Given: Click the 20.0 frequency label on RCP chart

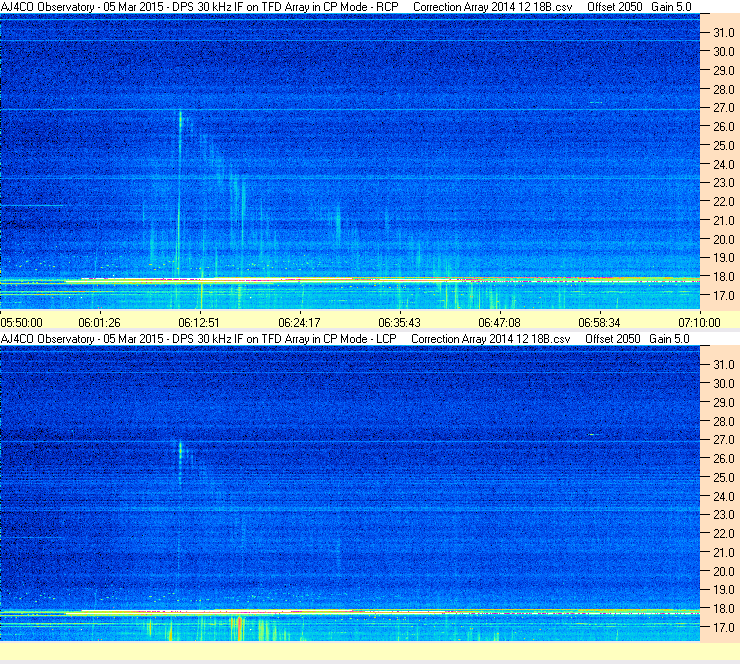Looking at the screenshot, I should pyautogui.click(x=723, y=239).
